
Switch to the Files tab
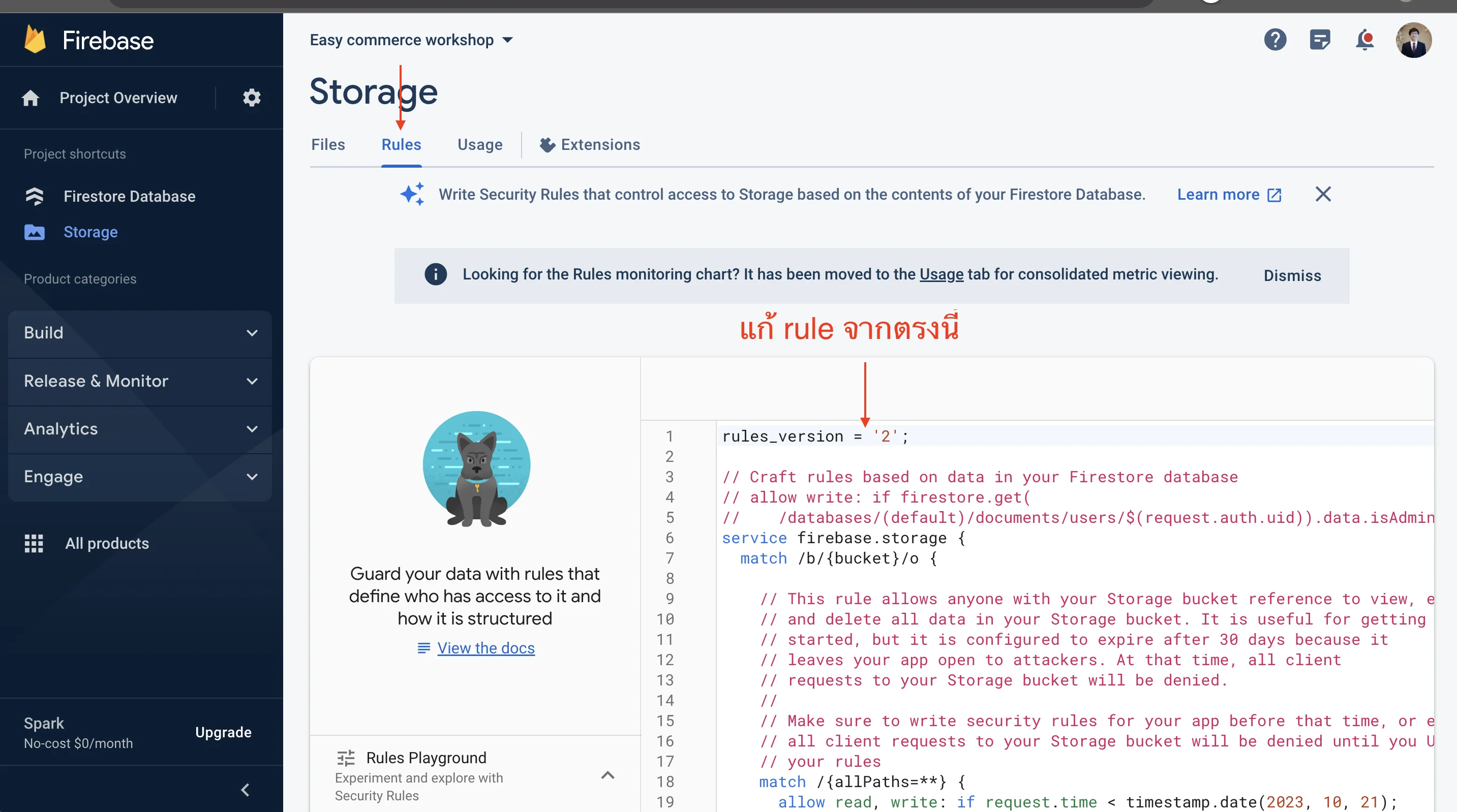point(328,145)
